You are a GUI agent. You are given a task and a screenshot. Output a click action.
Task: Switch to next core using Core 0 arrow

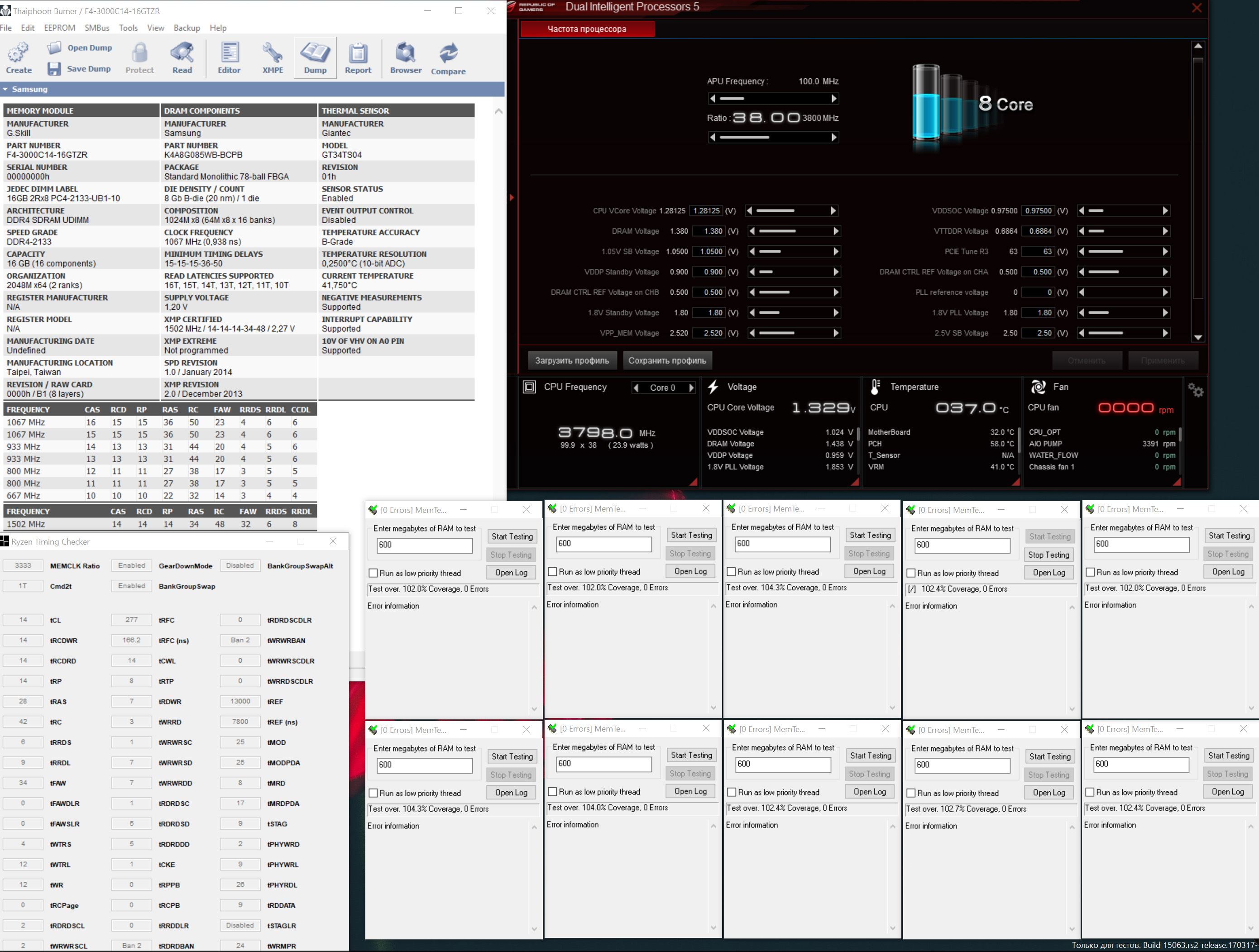[x=692, y=387]
